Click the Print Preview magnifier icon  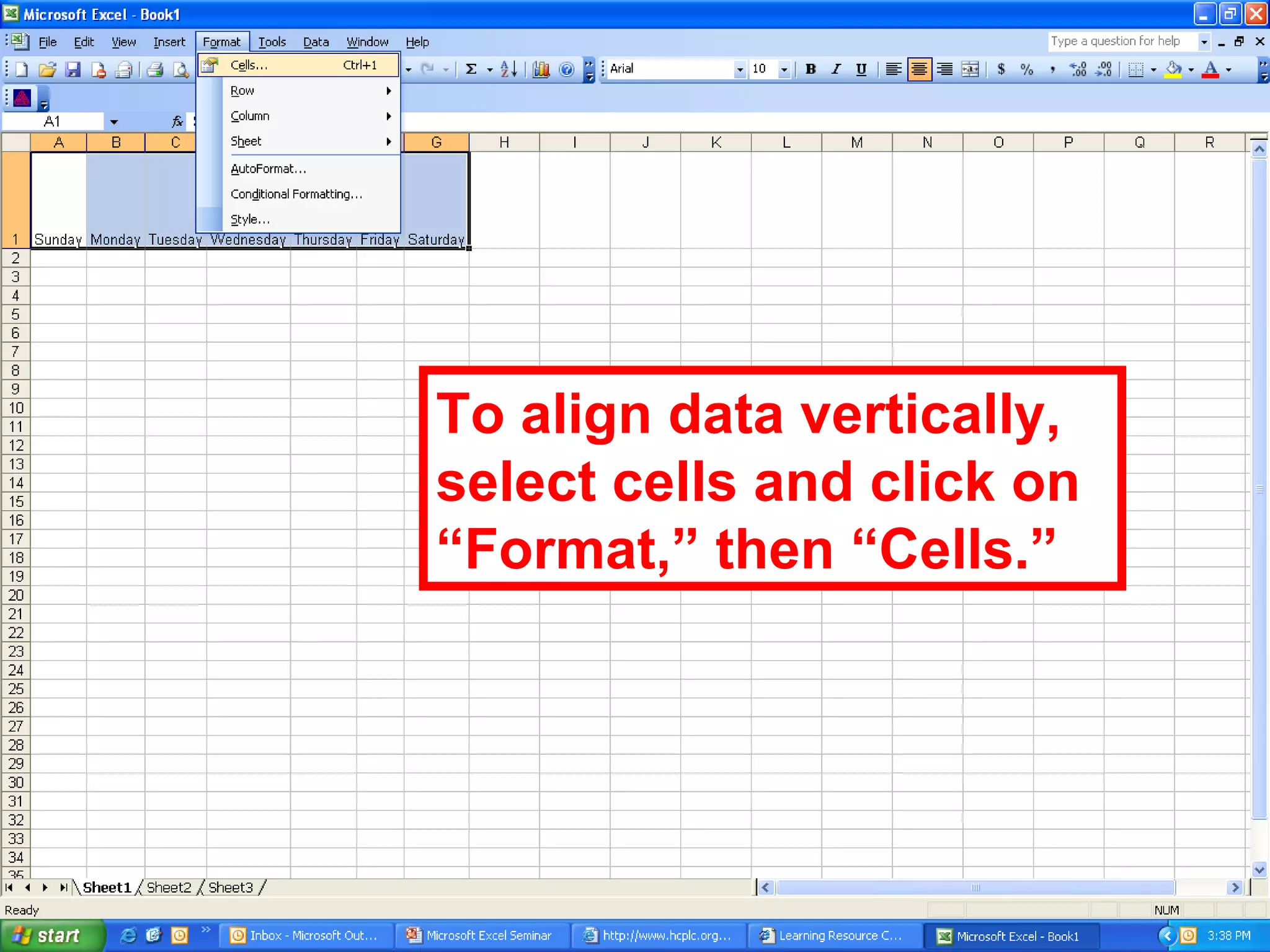[180, 69]
